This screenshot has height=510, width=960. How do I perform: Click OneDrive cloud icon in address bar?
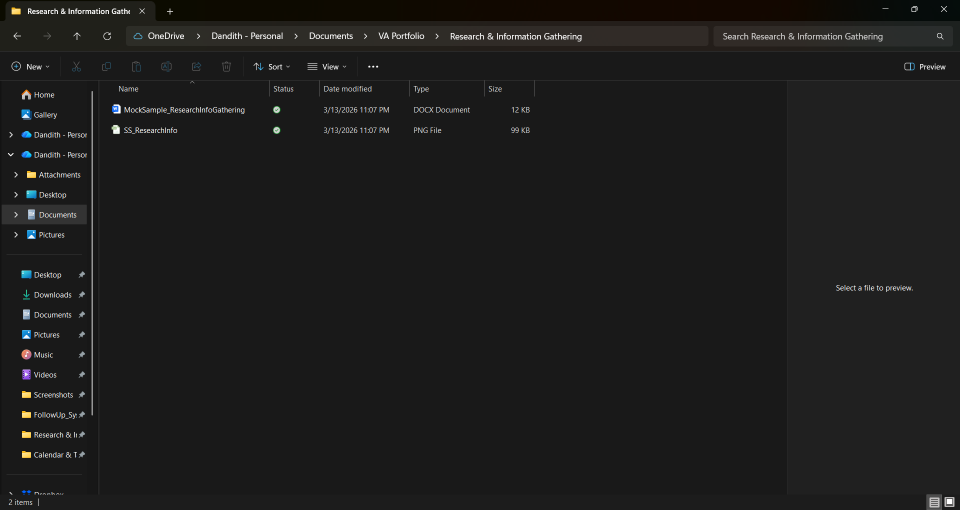(x=138, y=36)
